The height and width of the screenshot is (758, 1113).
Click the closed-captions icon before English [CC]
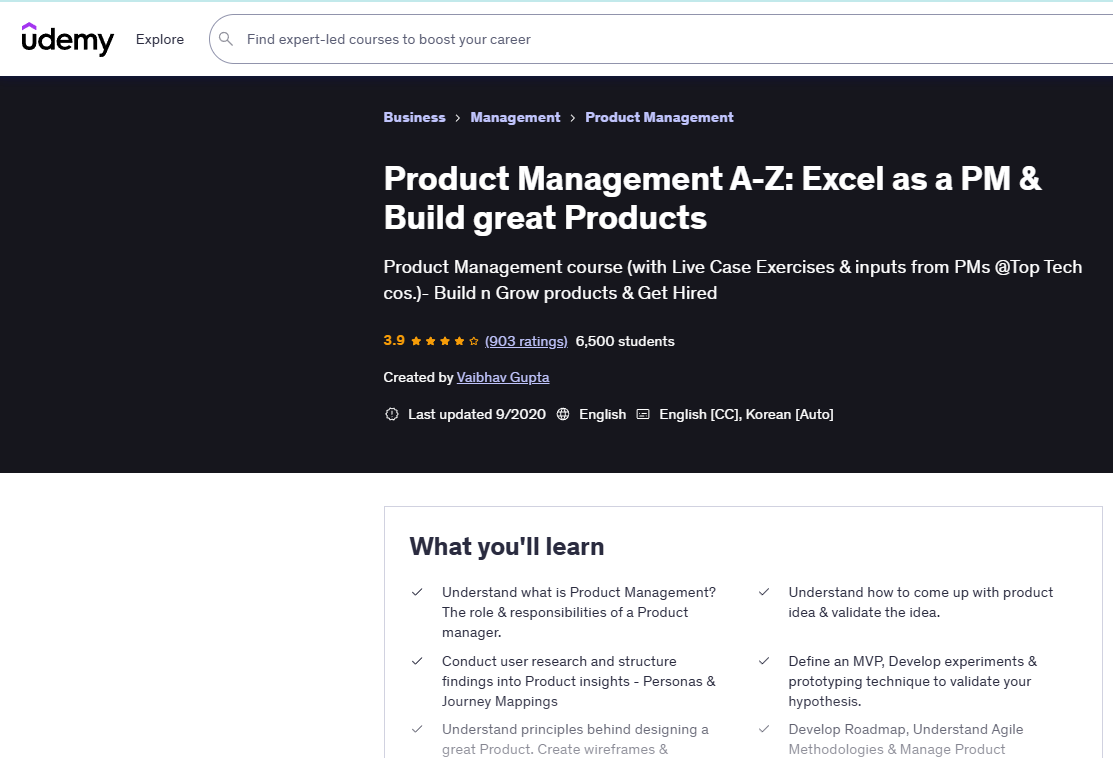tap(643, 413)
